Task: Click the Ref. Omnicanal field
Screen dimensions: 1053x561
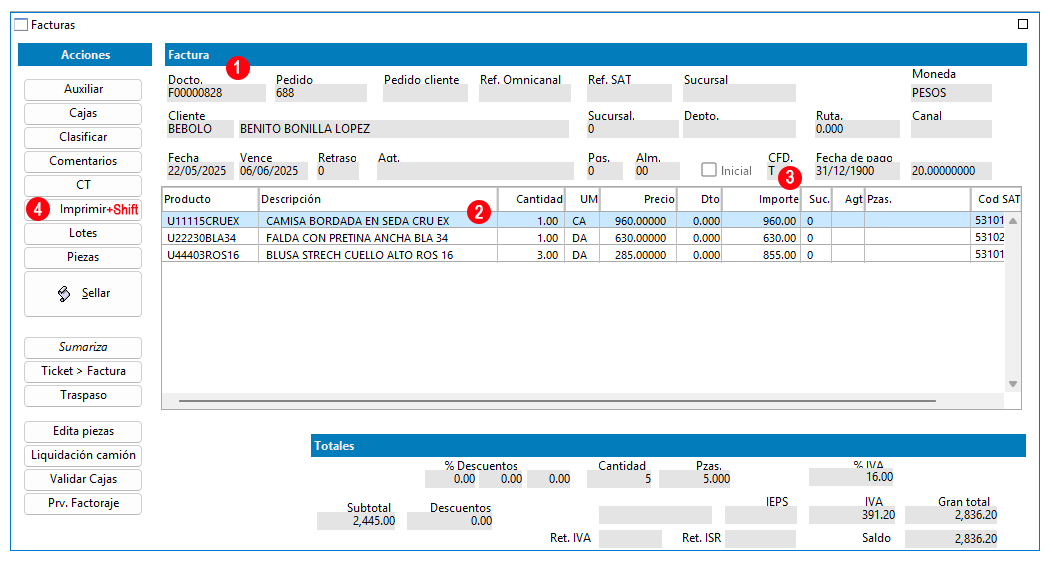Action: point(524,93)
